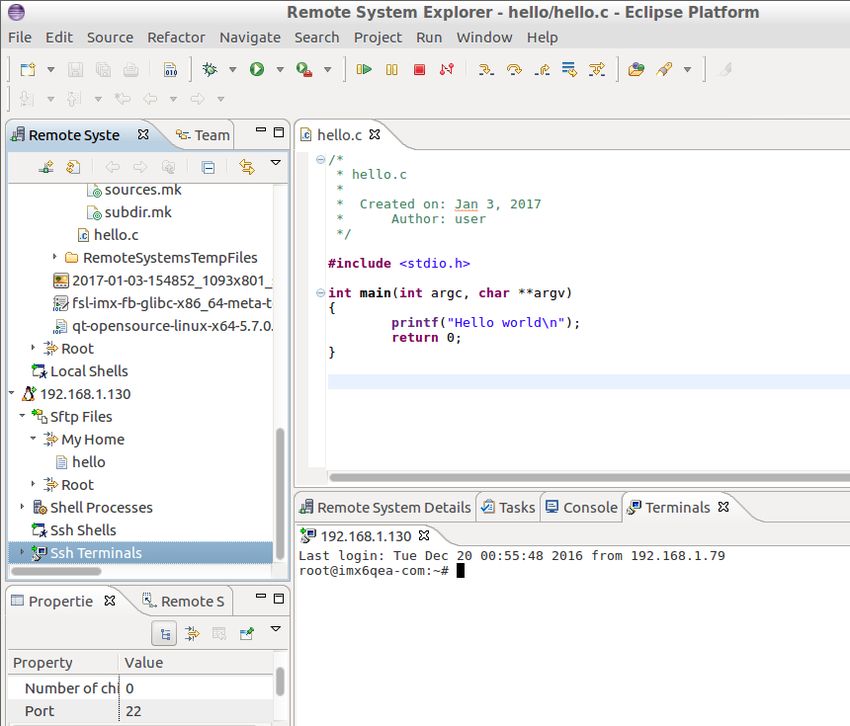
Task: Collapse the main function fold marker
Action: 320,293
